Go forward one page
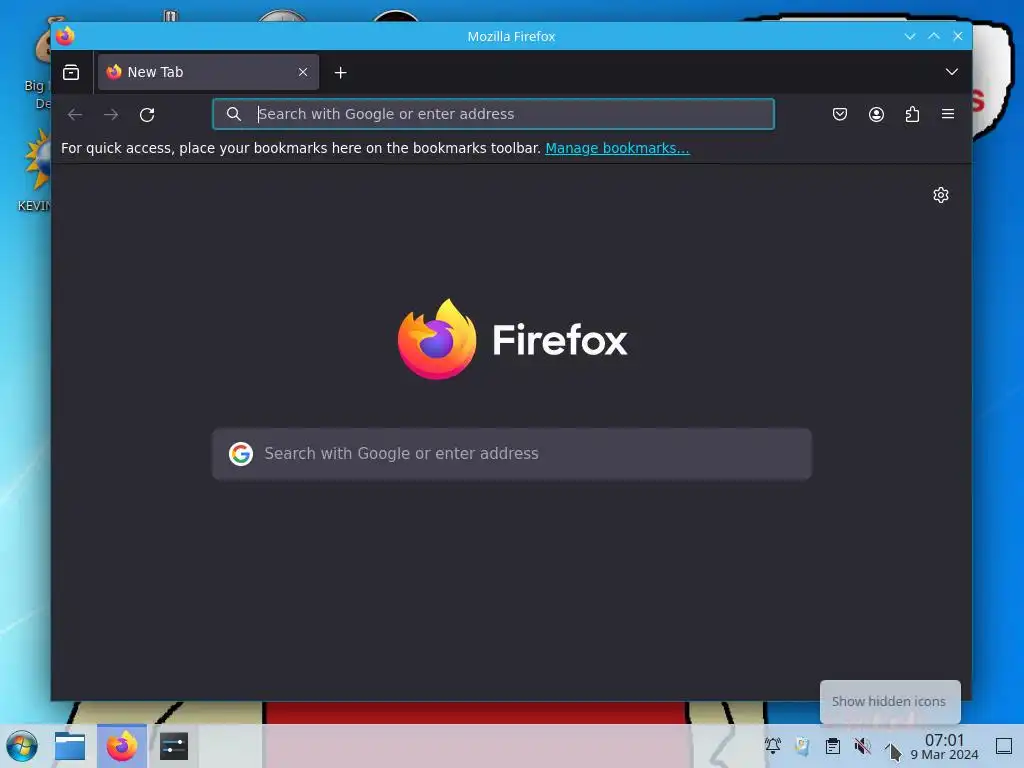This screenshot has height=768, width=1024. point(111,115)
